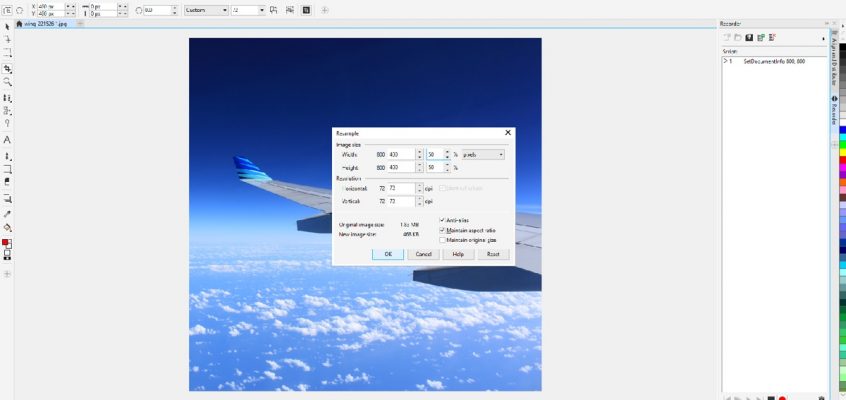
Task: Select the Eyedropper tool
Action: point(8,214)
